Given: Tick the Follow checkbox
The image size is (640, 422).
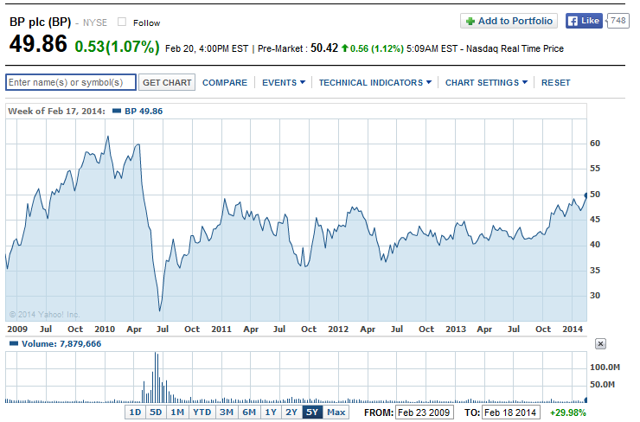Looking at the screenshot, I should pyautogui.click(x=122, y=22).
